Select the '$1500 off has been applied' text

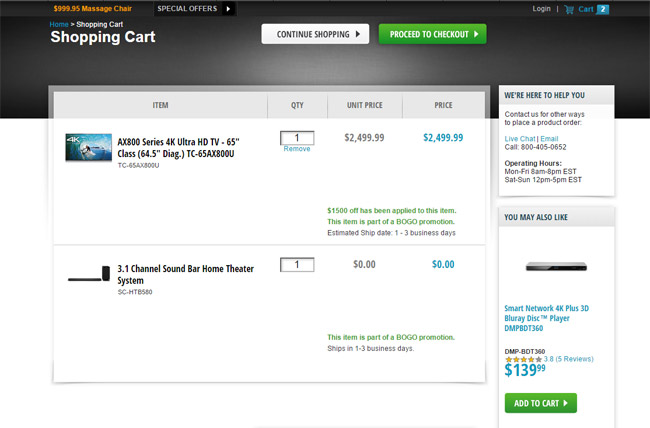tap(391, 211)
